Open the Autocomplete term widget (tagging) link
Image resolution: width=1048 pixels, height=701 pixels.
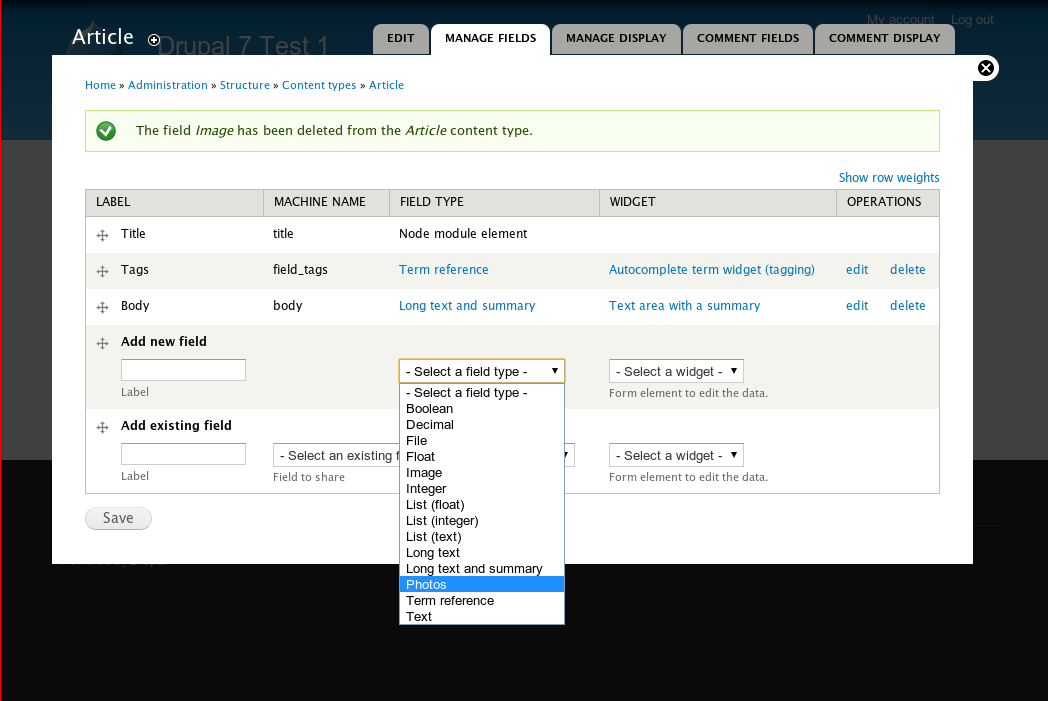[712, 270]
